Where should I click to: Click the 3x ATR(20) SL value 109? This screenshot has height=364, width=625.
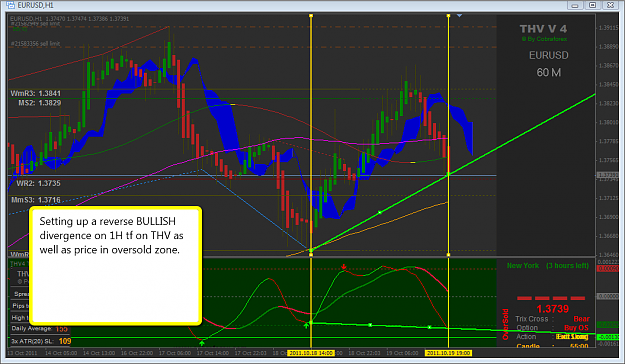click(65, 341)
